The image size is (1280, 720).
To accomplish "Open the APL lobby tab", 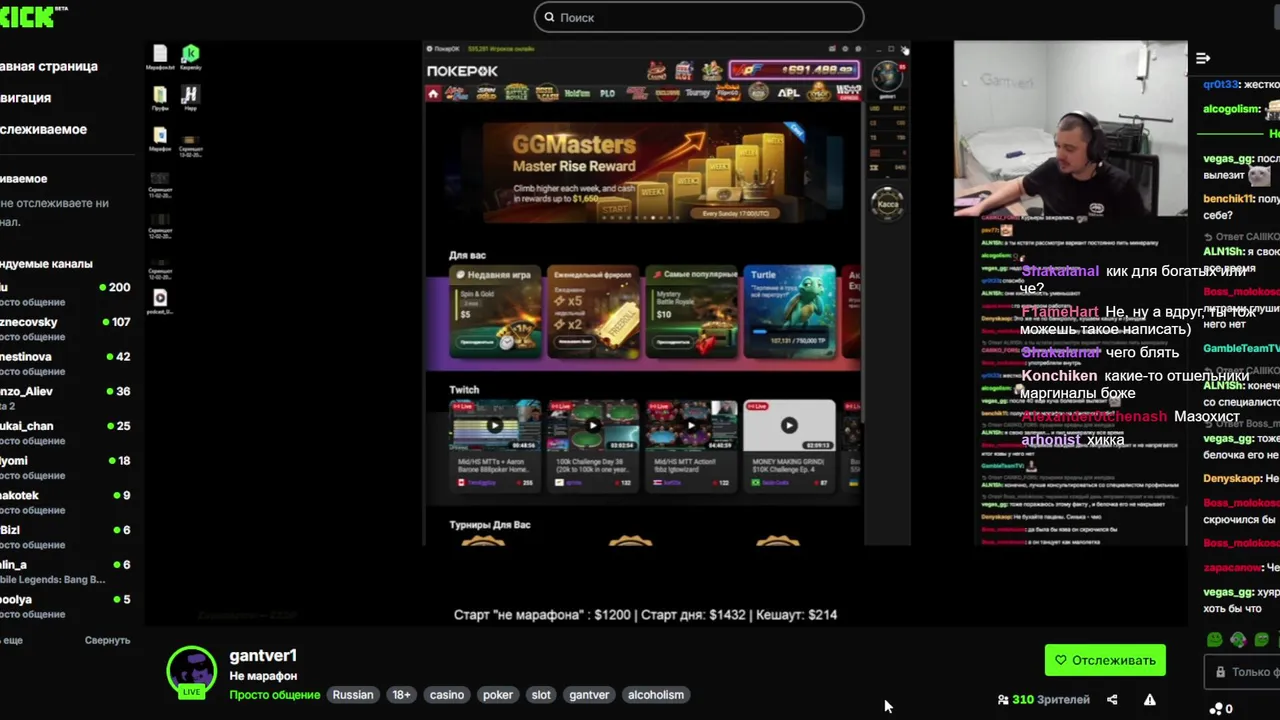I will point(789,93).
